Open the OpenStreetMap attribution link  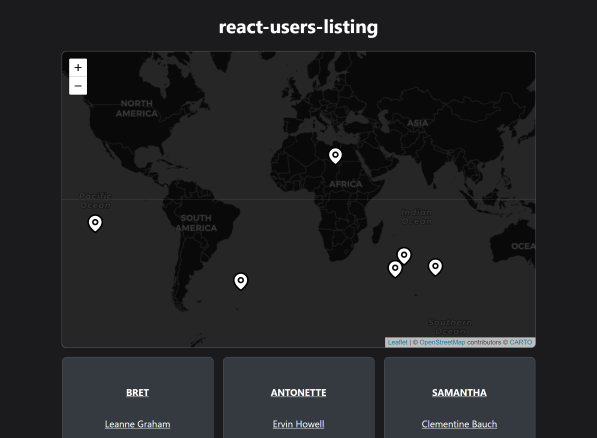(442, 342)
